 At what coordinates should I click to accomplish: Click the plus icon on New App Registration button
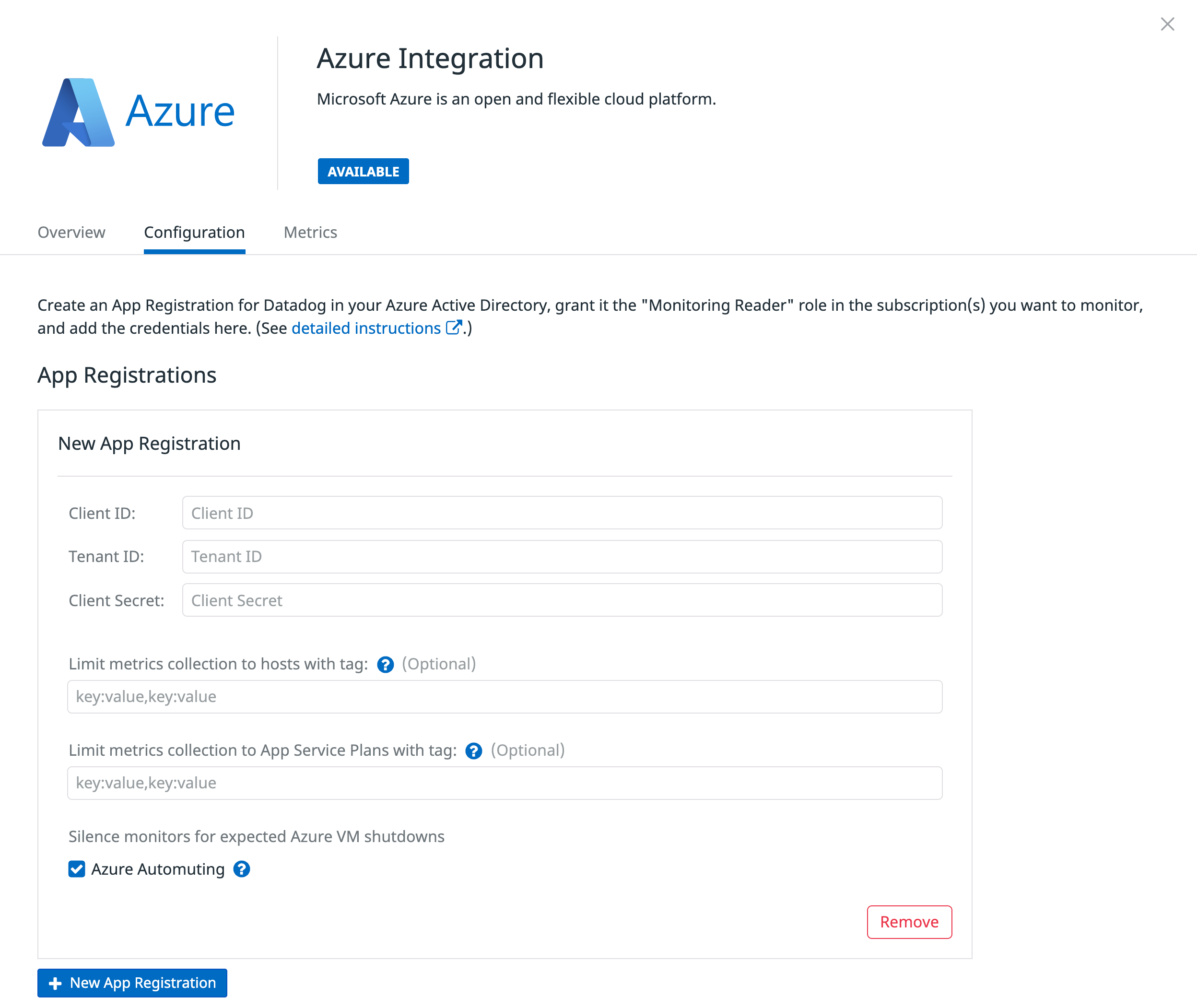tap(56, 983)
